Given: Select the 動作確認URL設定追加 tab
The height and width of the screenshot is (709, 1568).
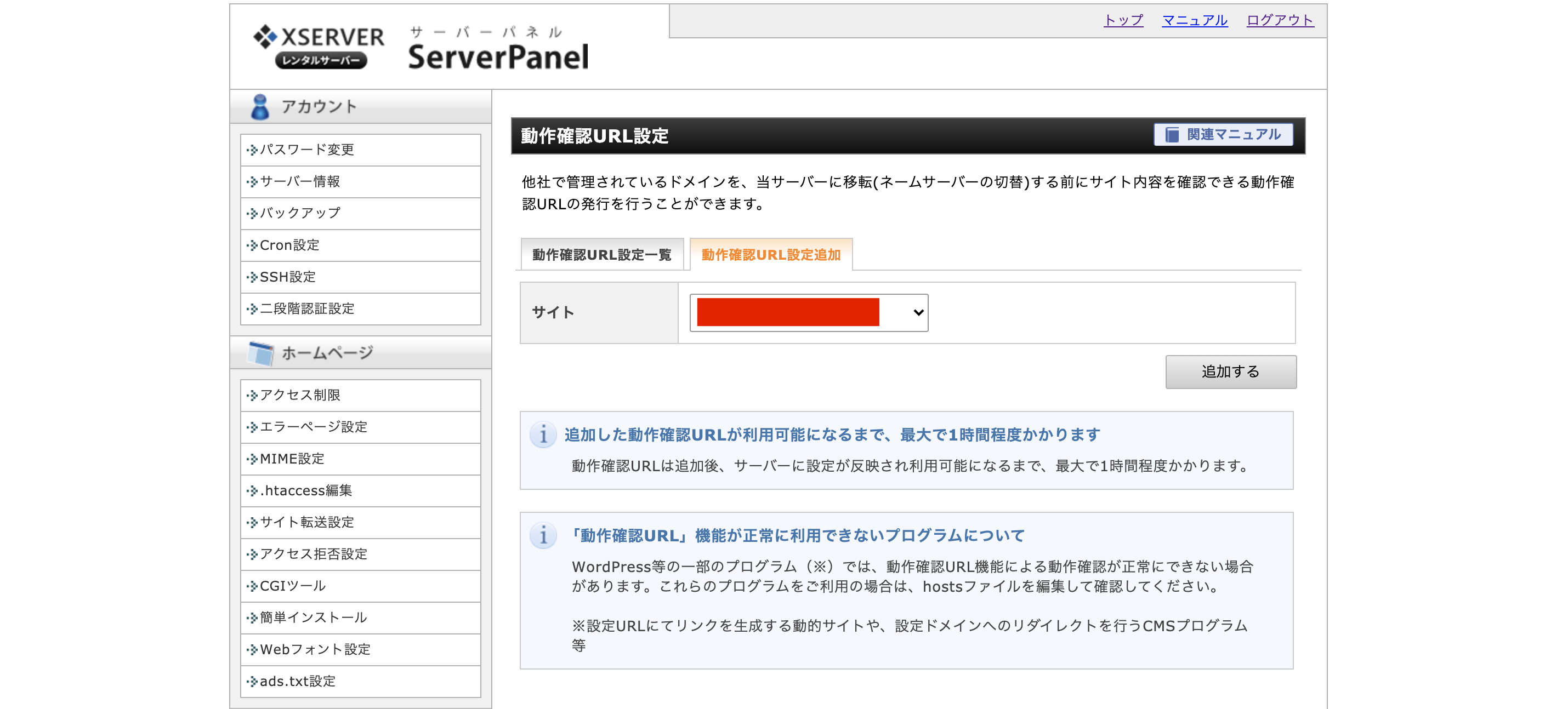Looking at the screenshot, I should point(771,255).
